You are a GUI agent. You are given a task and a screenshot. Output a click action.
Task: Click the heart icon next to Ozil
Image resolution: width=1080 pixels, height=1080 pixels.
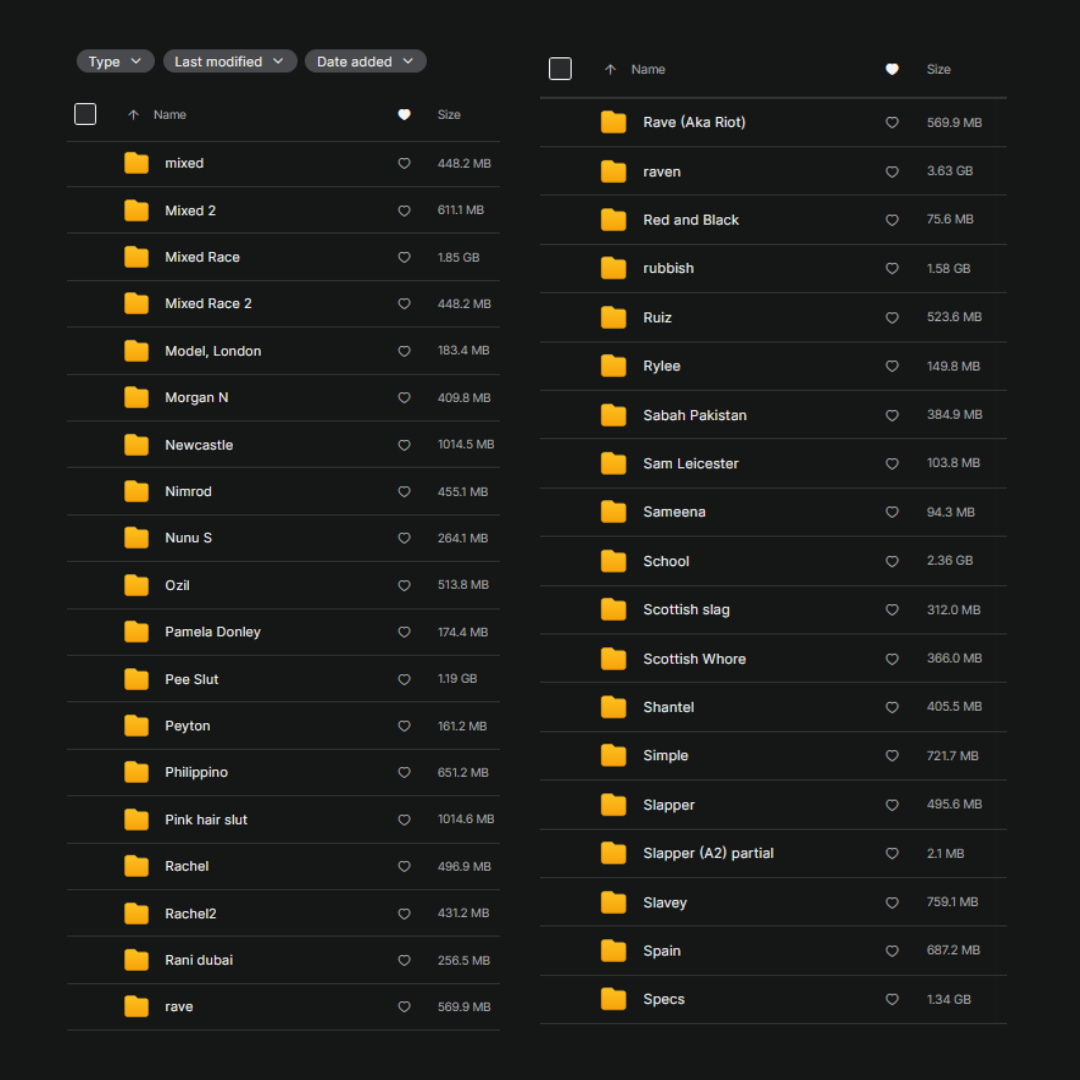point(404,585)
